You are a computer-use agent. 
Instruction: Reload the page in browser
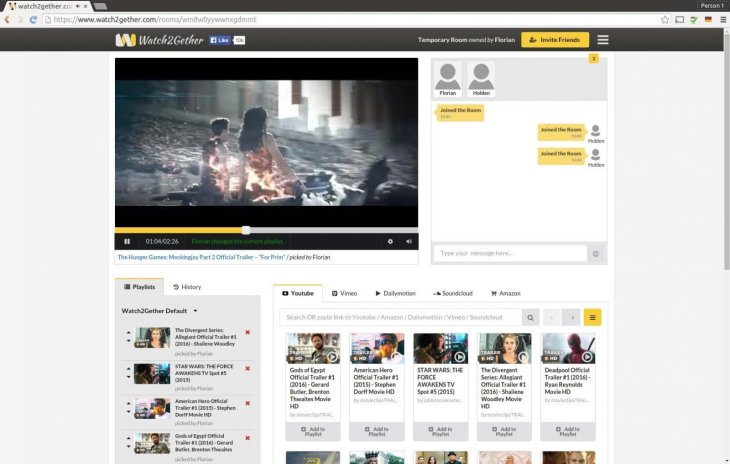click(x=33, y=20)
